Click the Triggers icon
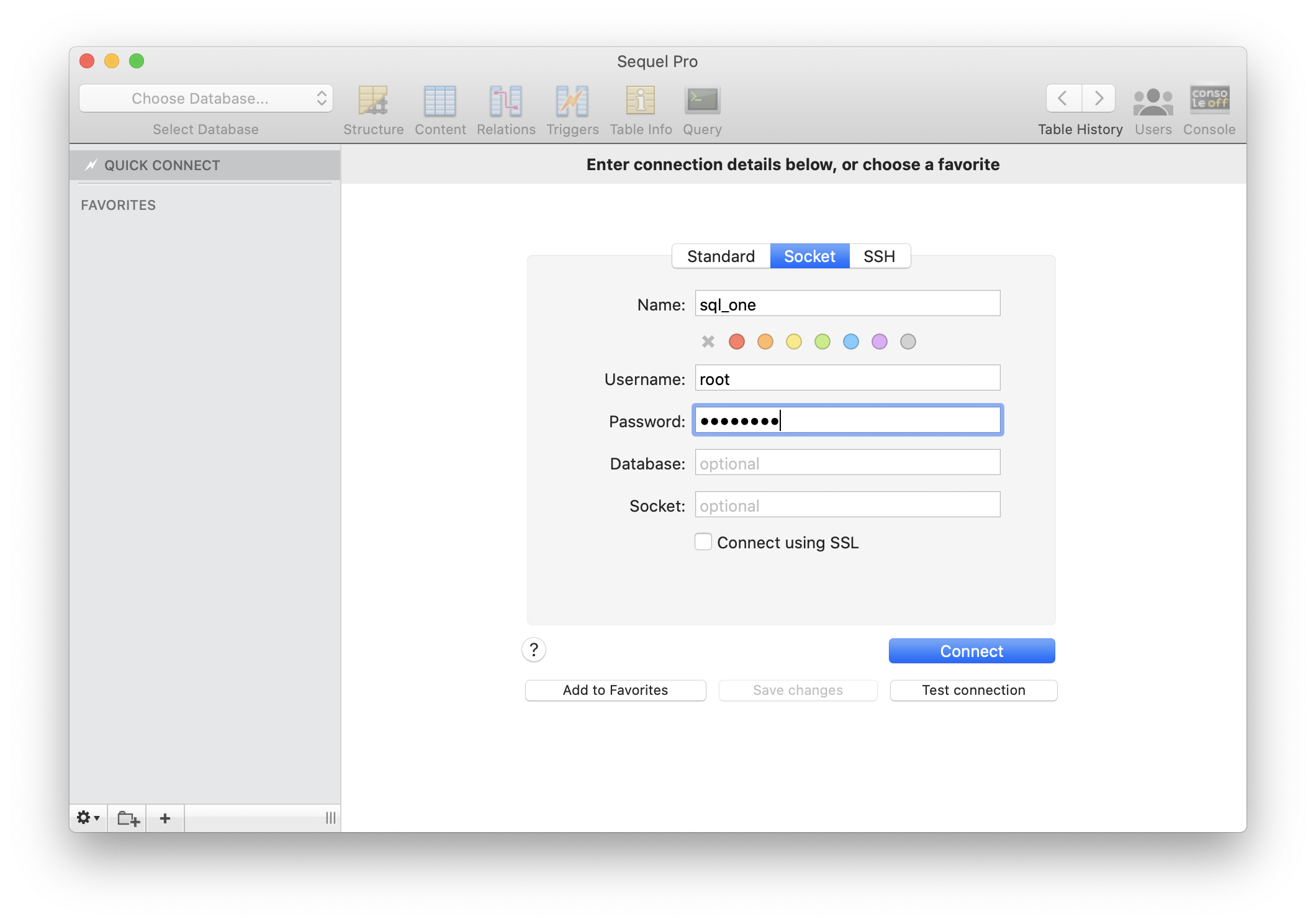 [x=572, y=101]
